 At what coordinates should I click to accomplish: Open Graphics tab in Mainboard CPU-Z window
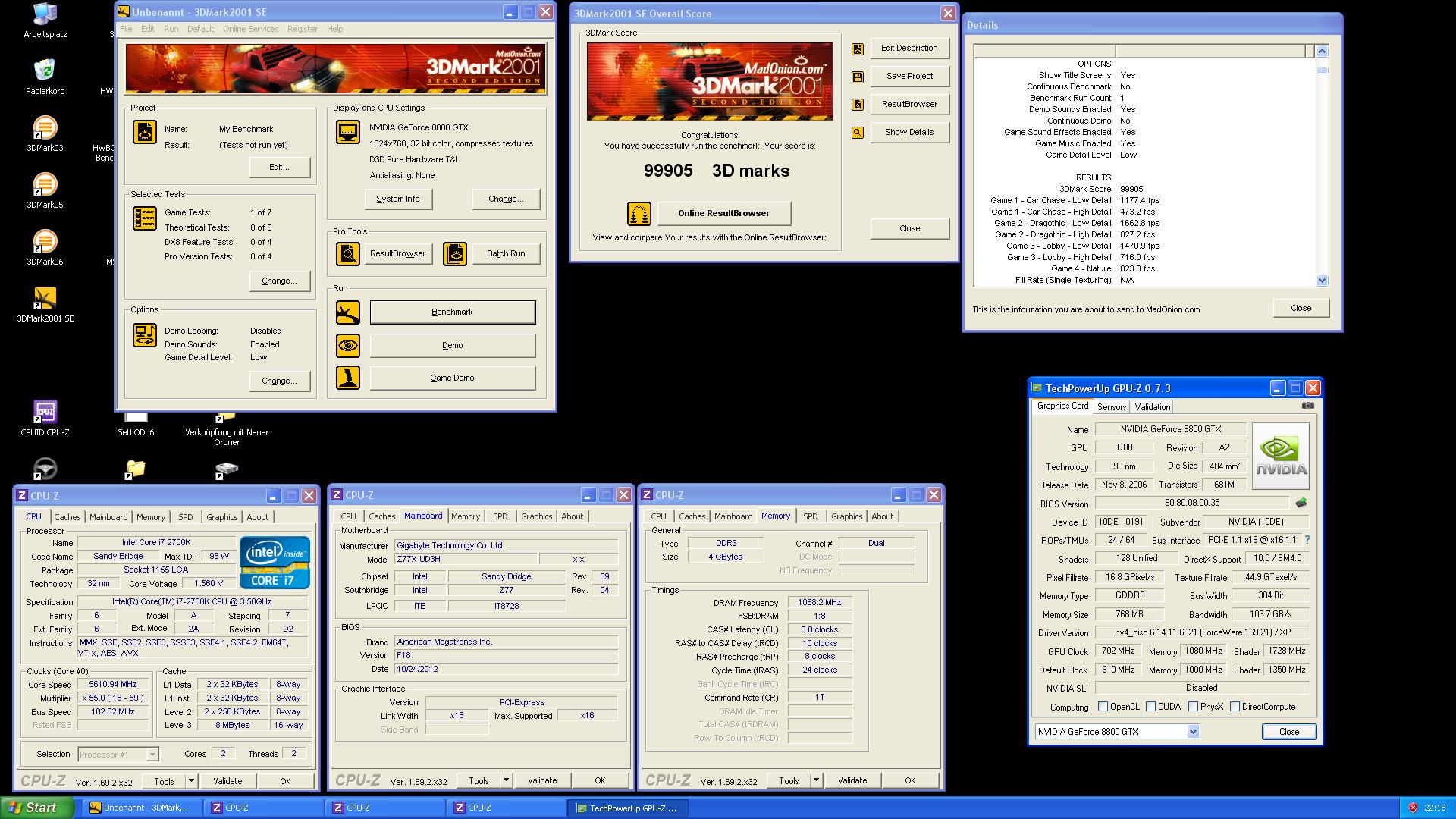[536, 516]
